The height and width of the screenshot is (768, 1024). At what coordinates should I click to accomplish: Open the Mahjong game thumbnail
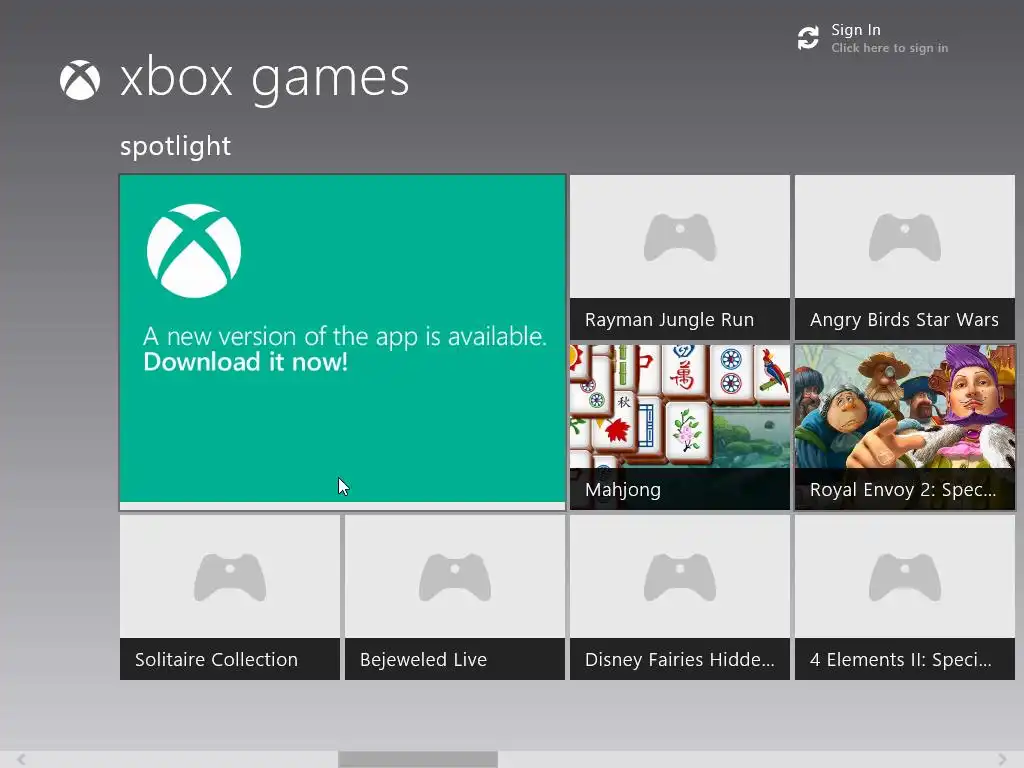[680, 427]
